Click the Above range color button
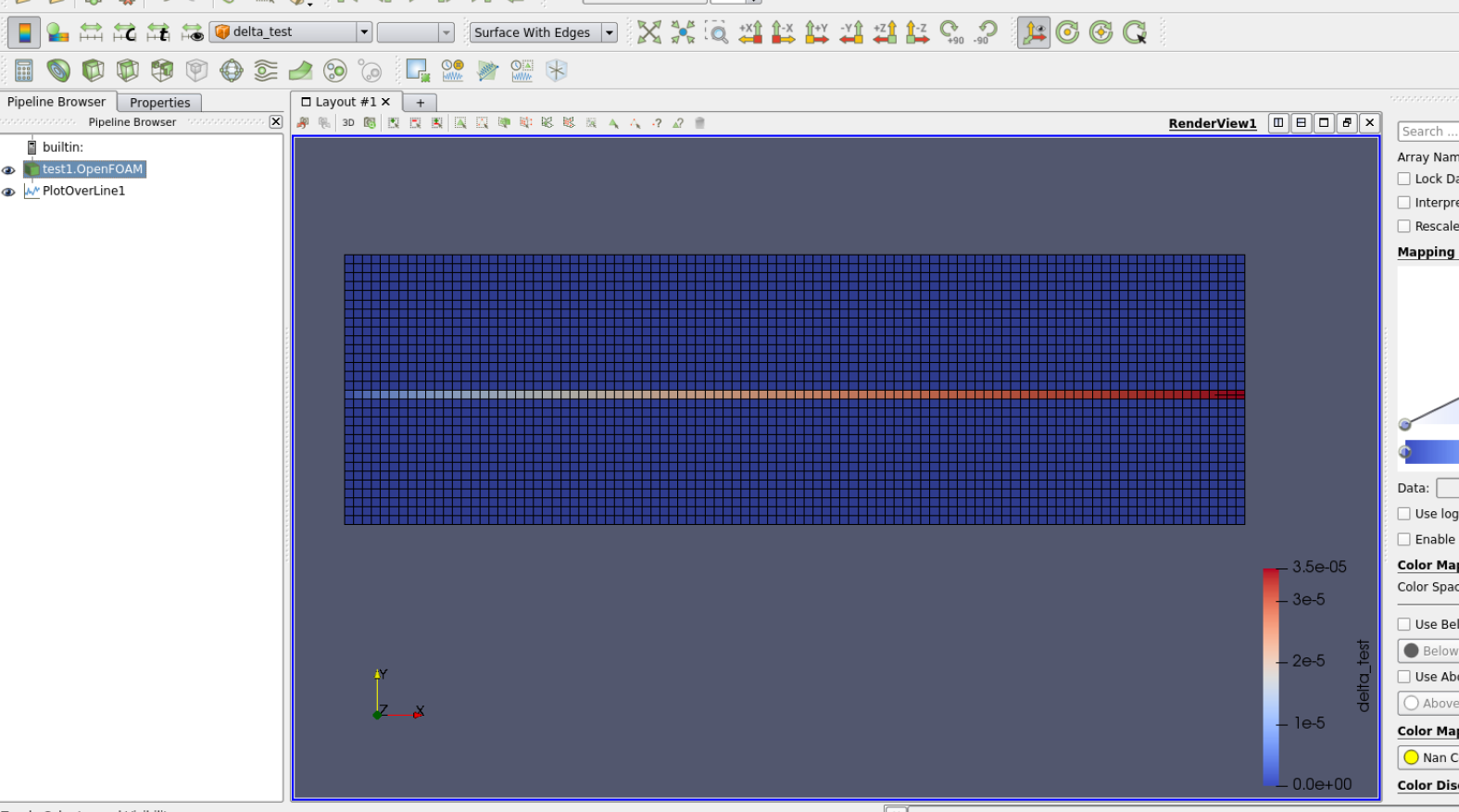This screenshot has height=812, width=1459. 1429,704
